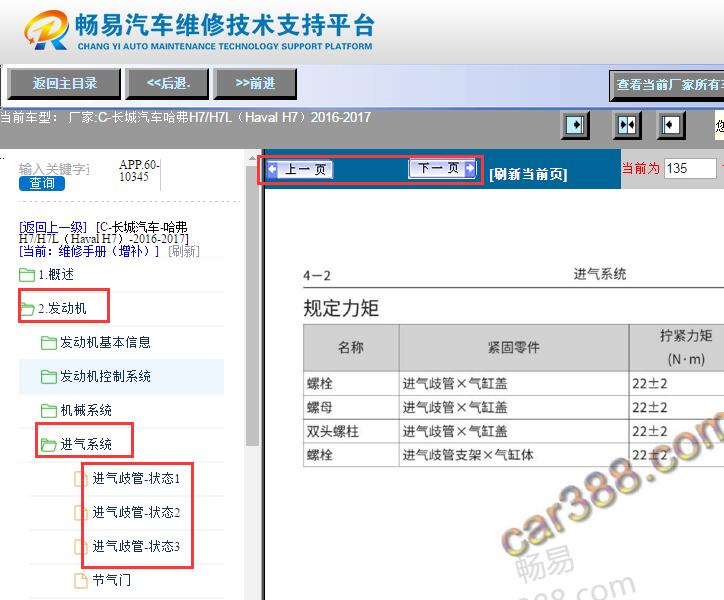Click open-folder icon beside 进气系统
The height and width of the screenshot is (600, 724).
pyautogui.click(x=48, y=445)
